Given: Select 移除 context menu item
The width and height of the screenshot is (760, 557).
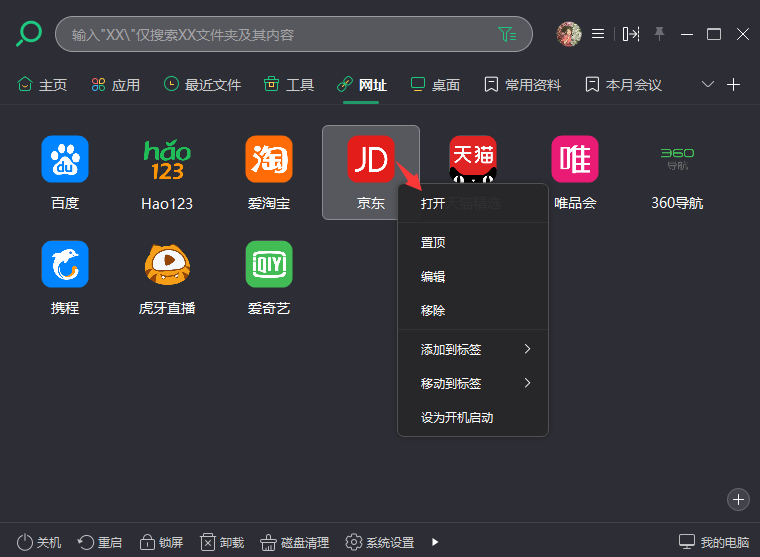Looking at the screenshot, I should (x=473, y=310).
